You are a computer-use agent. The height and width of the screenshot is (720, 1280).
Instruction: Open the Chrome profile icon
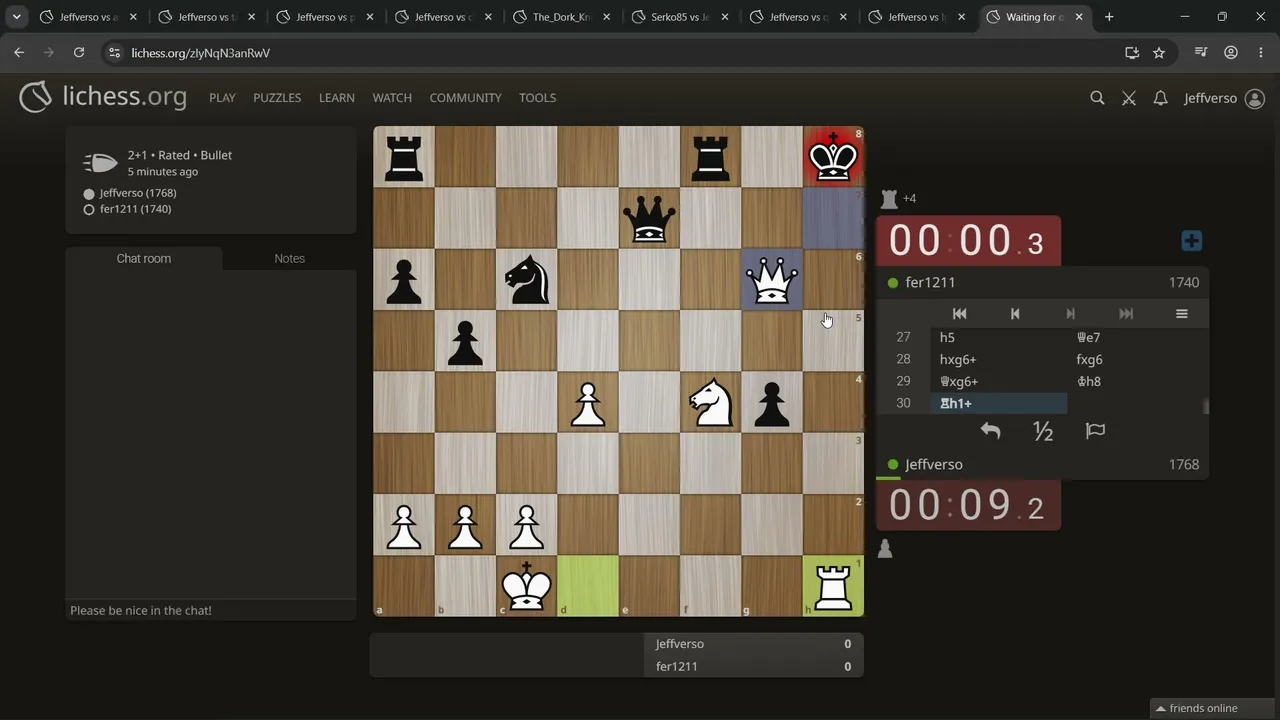tap(1231, 53)
